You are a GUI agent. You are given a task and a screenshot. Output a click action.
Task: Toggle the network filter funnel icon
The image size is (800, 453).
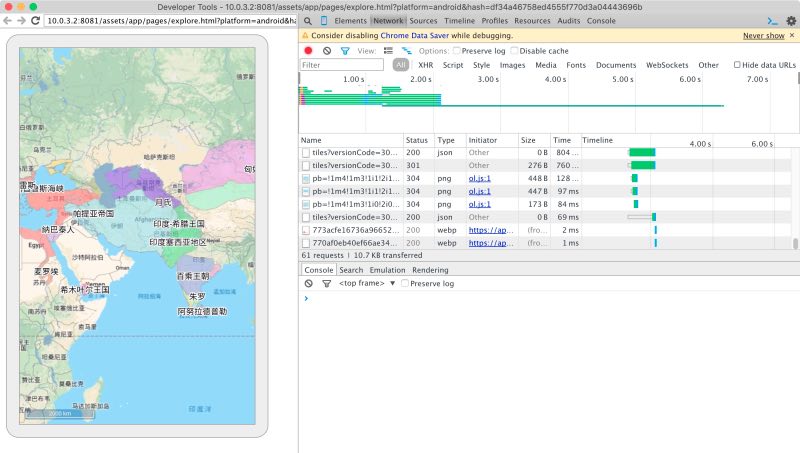tap(345, 50)
